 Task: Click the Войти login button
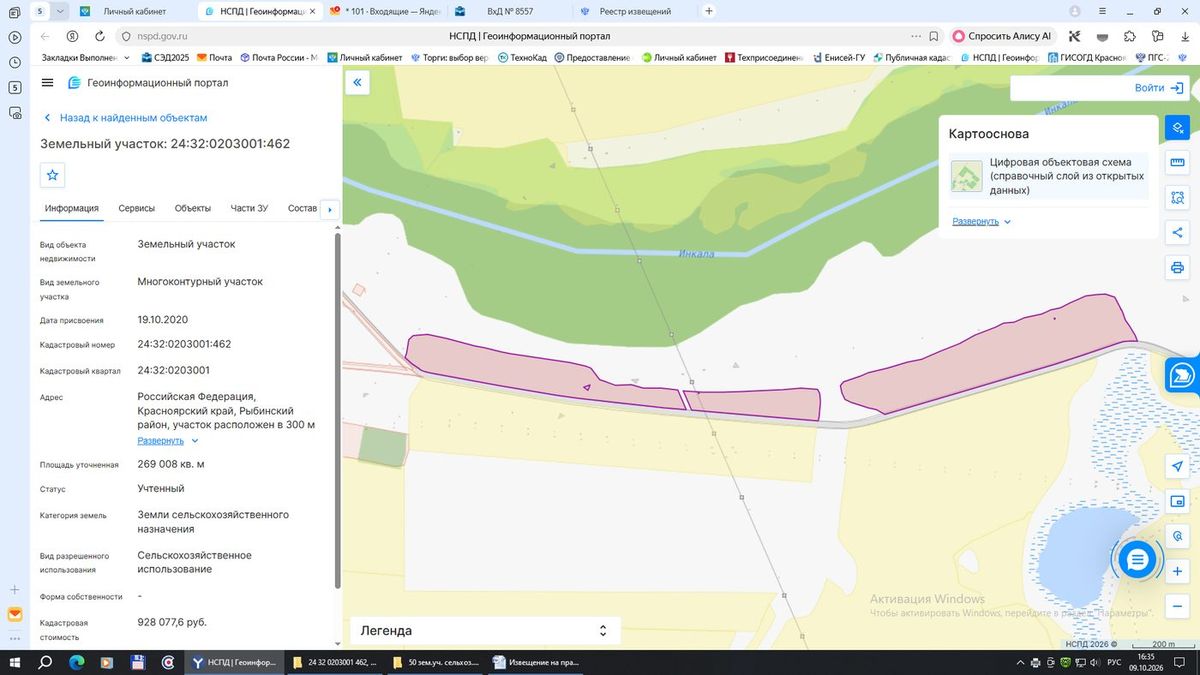click(1159, 88)
